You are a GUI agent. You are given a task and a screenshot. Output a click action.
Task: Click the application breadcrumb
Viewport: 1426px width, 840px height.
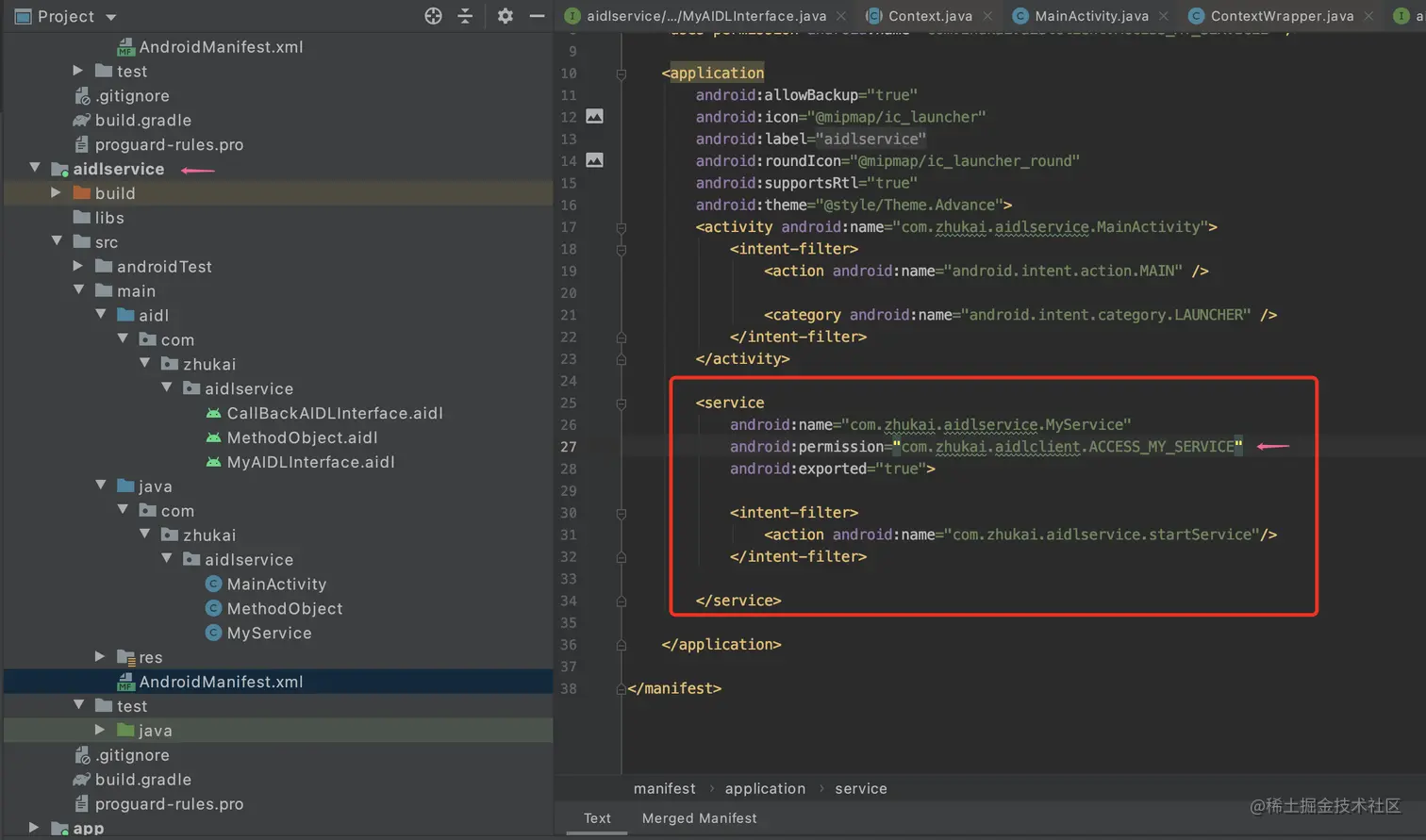click(x=765, y=788)
